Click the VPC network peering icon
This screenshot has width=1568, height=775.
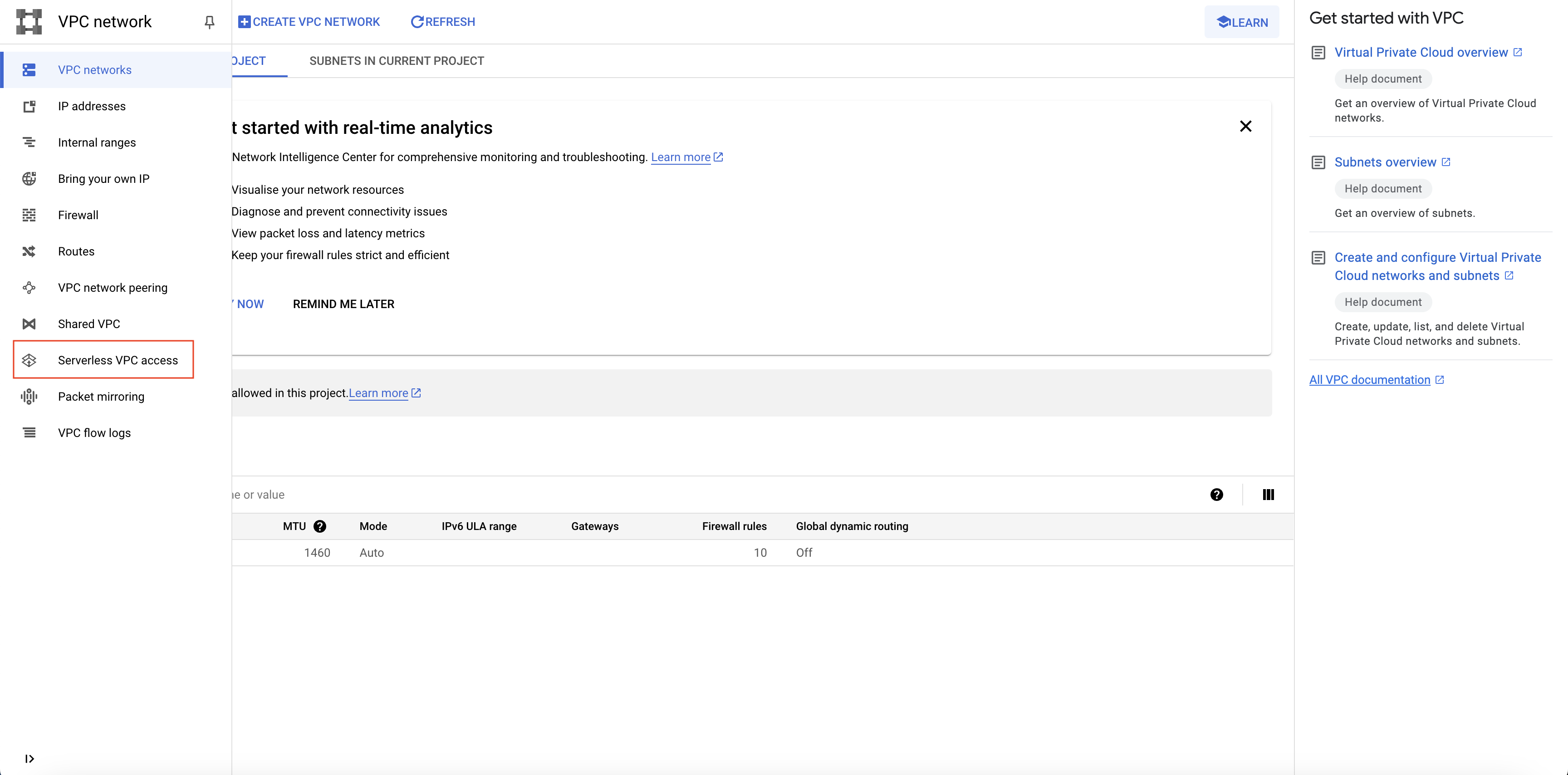click(29, 288)
